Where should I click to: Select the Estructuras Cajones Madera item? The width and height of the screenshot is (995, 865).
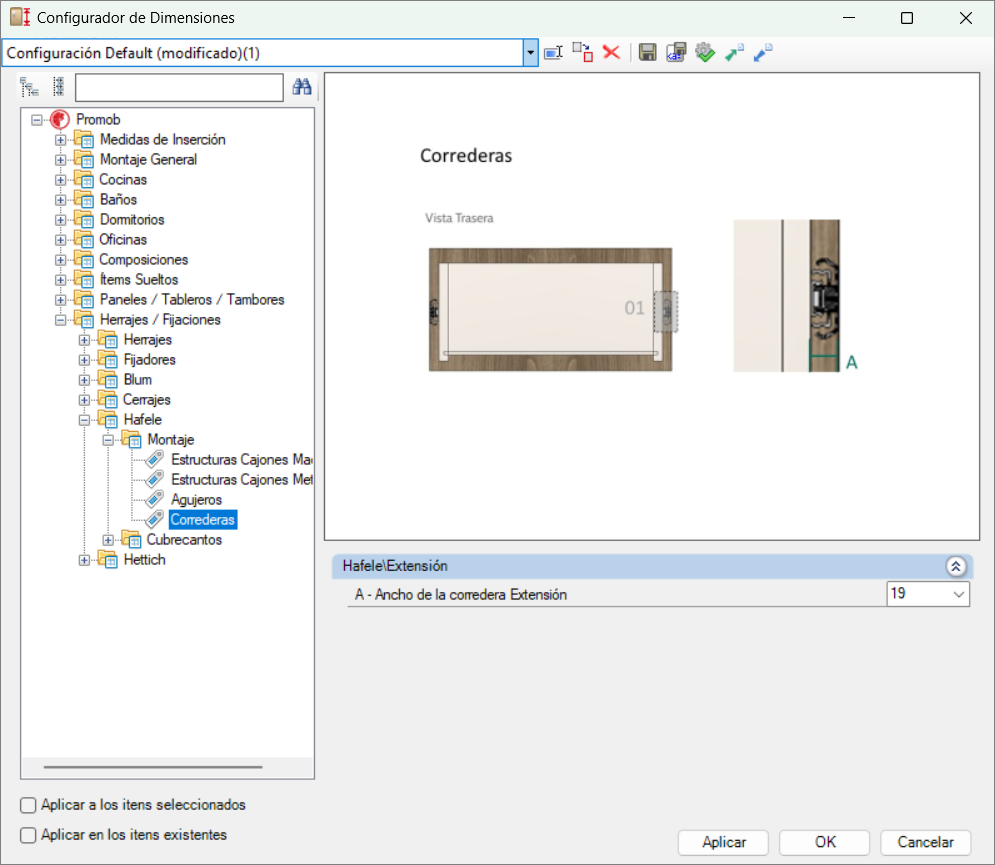[241, 459]
